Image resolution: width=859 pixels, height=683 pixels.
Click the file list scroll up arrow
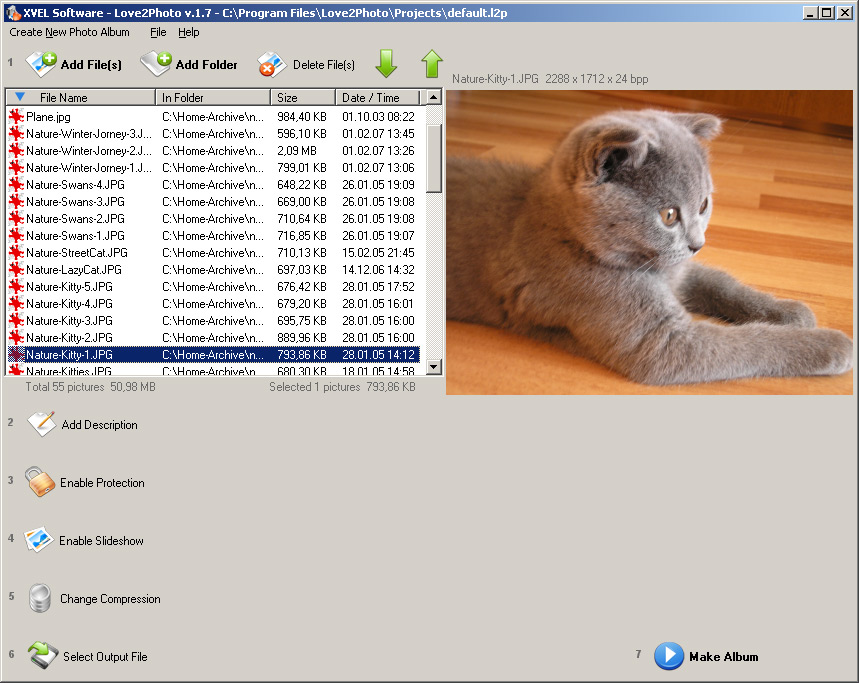click(x=433, y=97)
